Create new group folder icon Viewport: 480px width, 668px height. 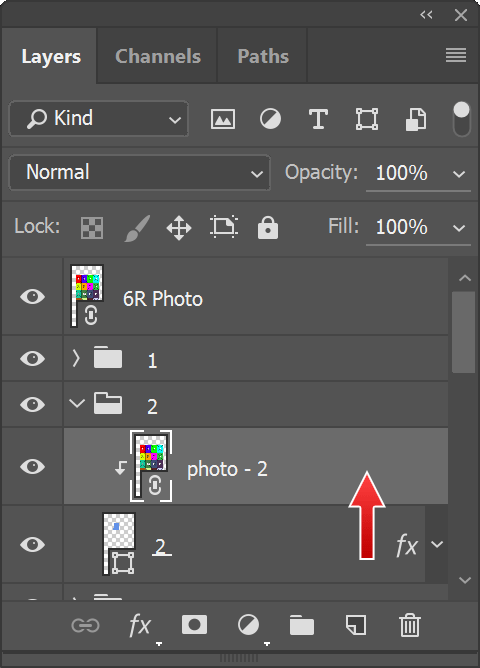point(302,625)
